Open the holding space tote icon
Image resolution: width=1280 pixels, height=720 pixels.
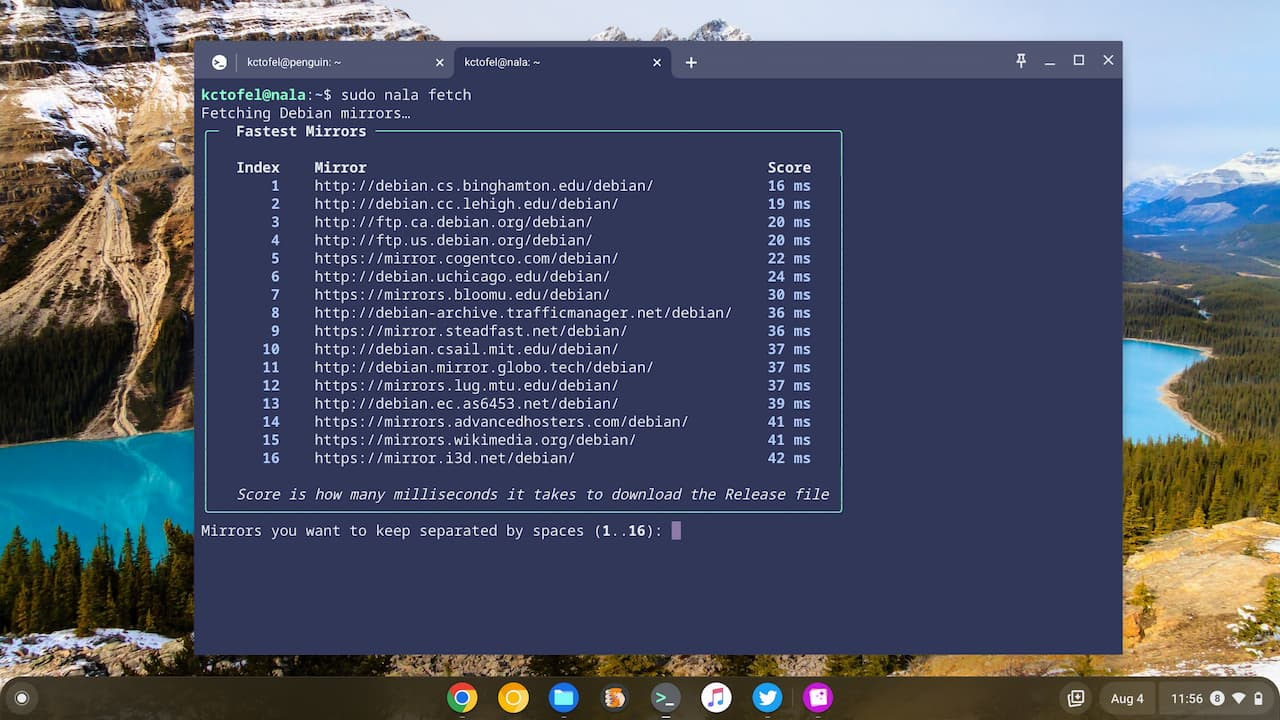click(x=1076, y=698)
